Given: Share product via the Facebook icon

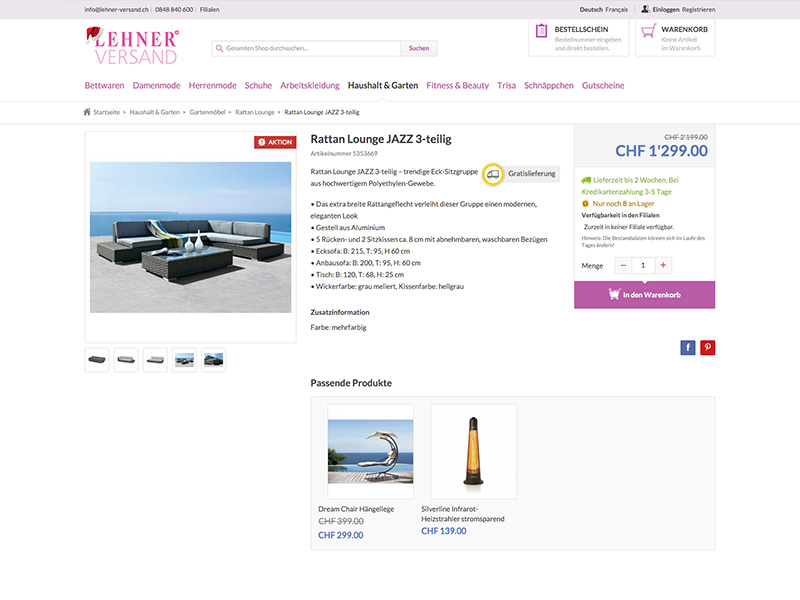Looking at the screenshot, I should (x=688, y=347).
